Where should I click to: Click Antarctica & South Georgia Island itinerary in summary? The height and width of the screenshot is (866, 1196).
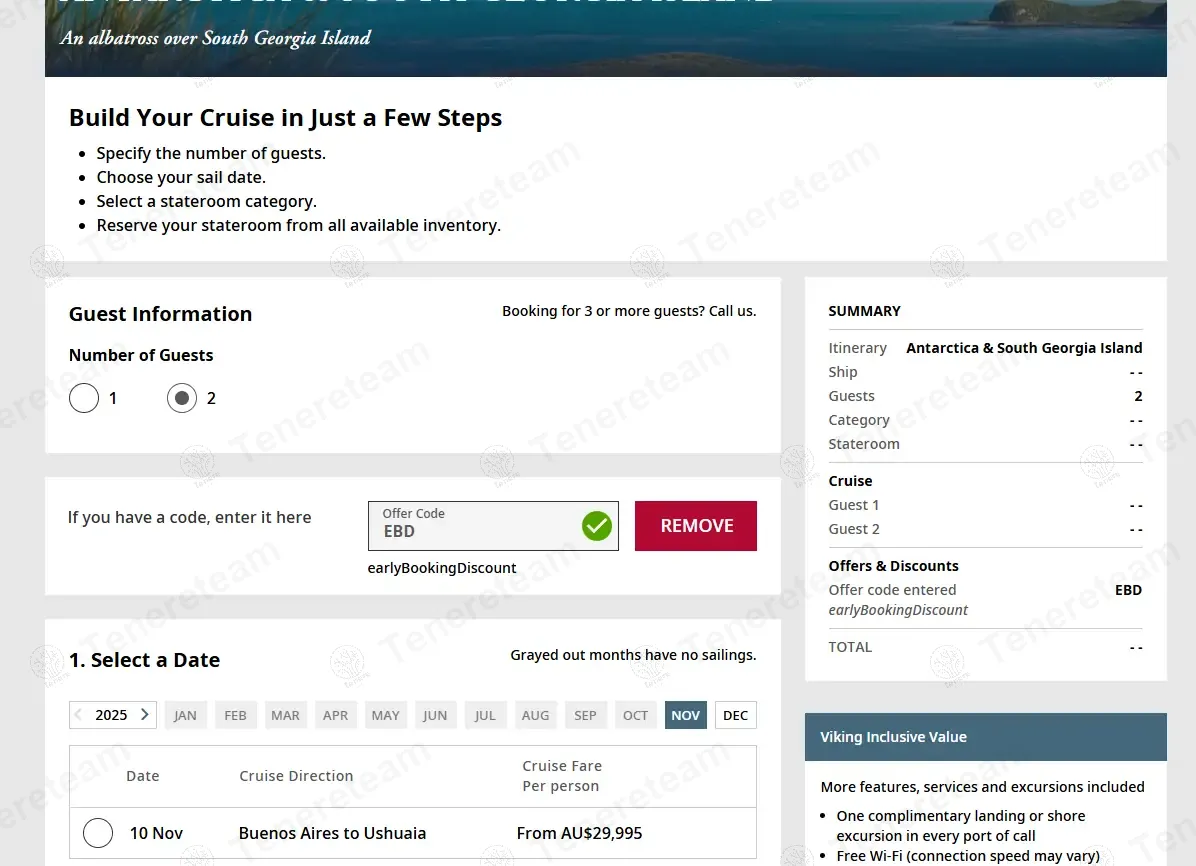pos(1023,348)
